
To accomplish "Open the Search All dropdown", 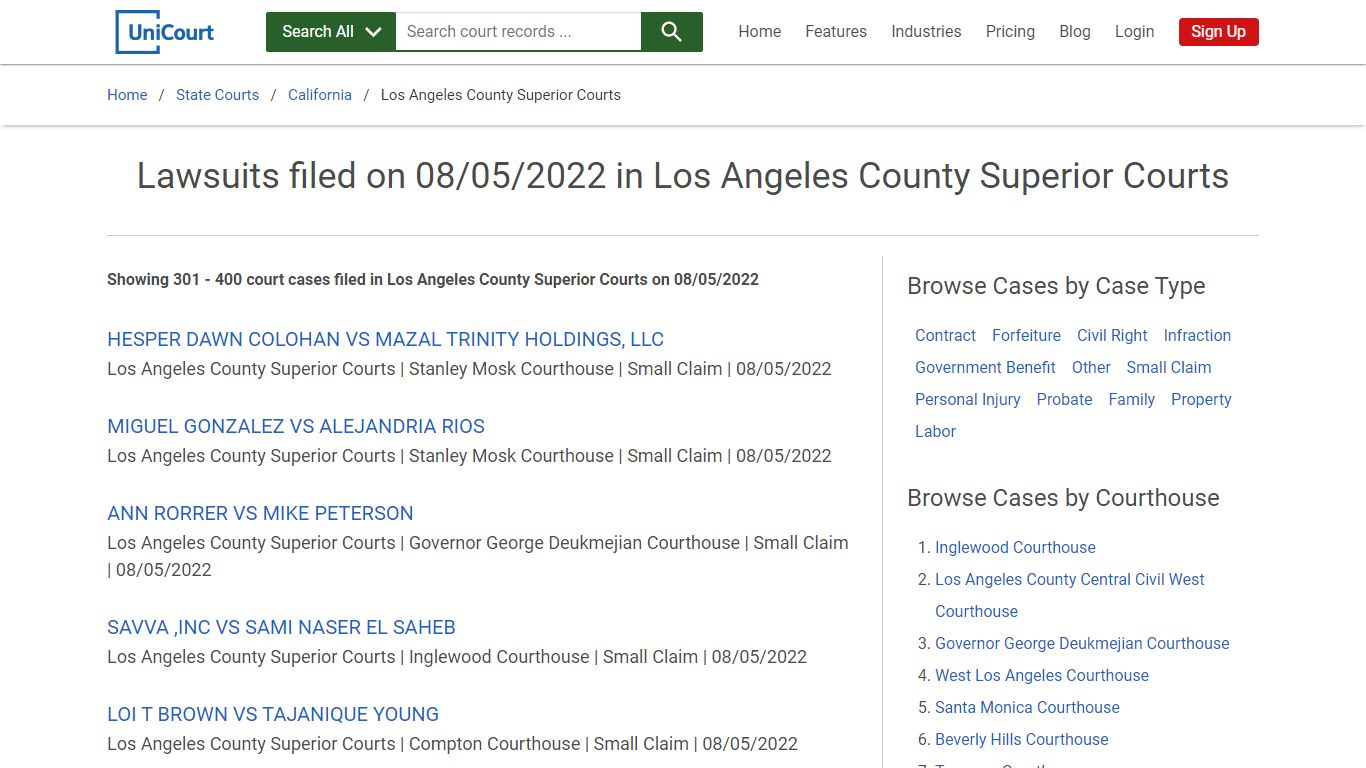I will (x=331, y=32).
